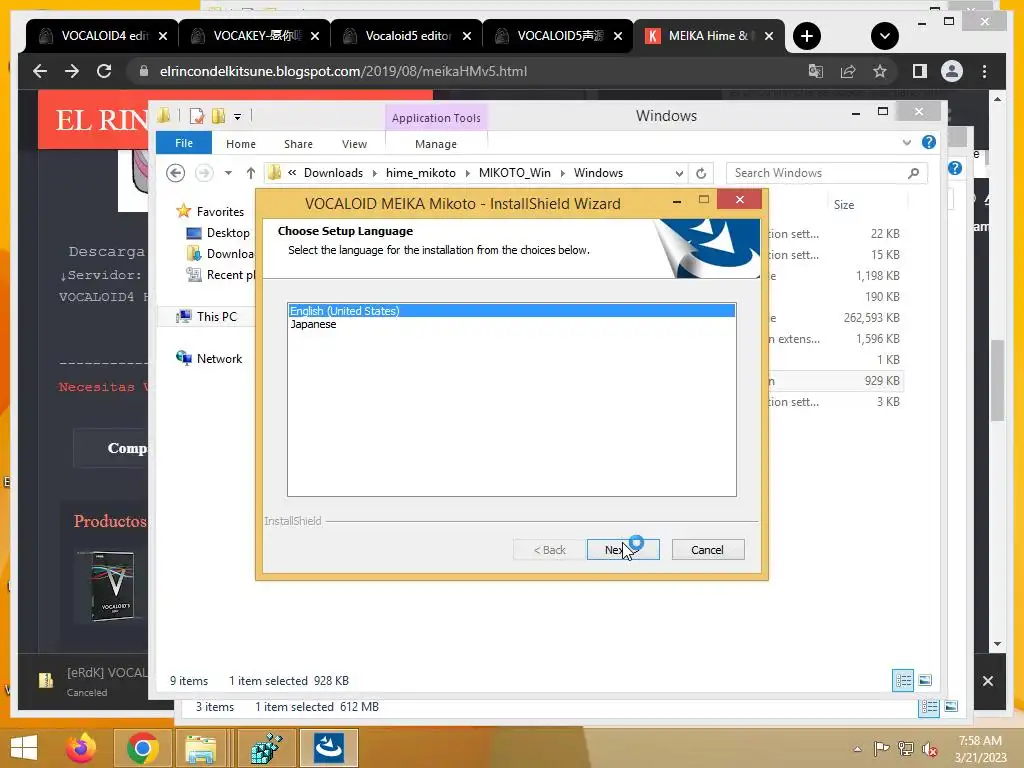Click the browser page vertical scrollbar

click(x=997, y=381)
